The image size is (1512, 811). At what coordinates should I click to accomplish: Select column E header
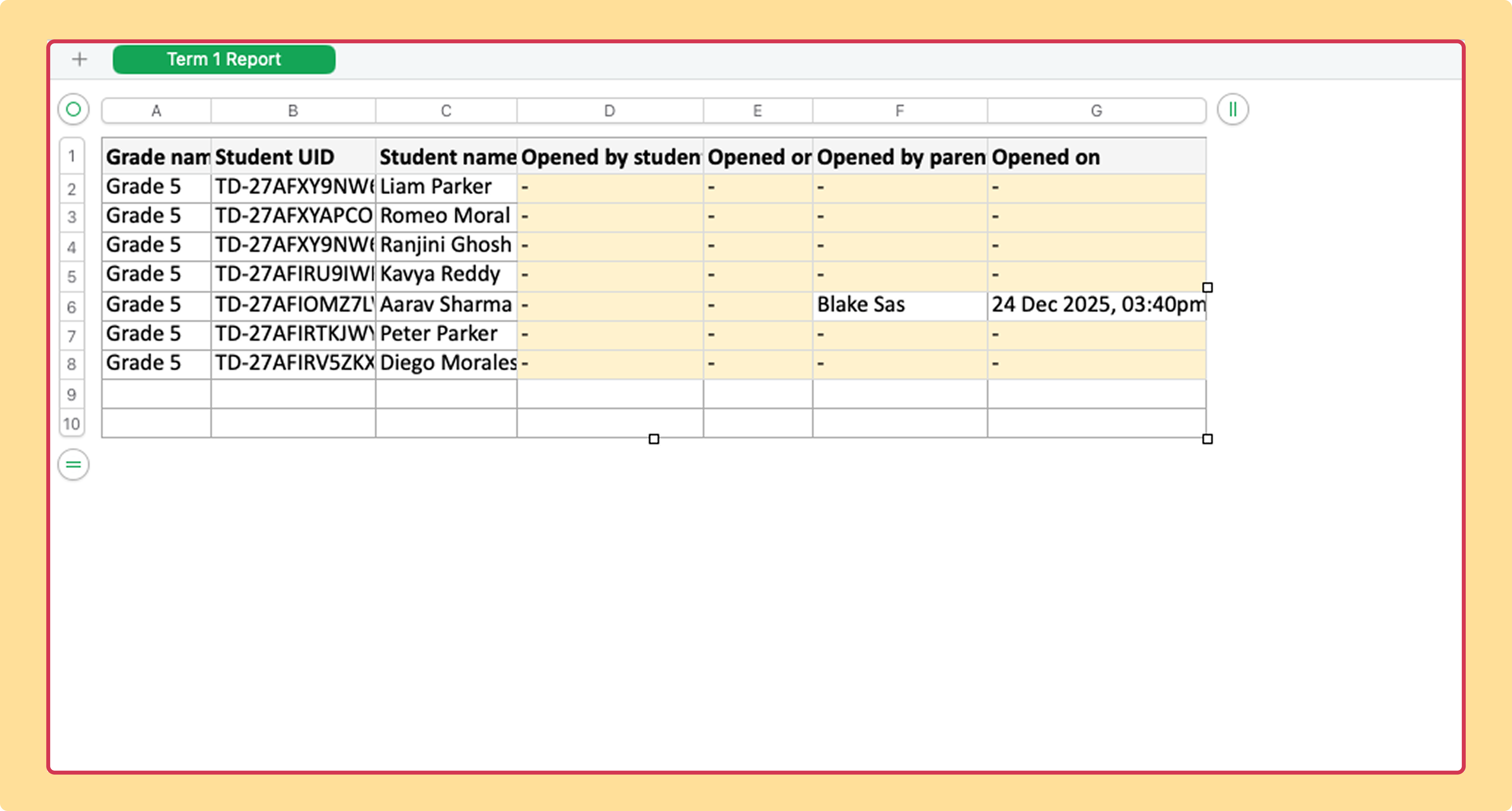click(x=758, y=111)
